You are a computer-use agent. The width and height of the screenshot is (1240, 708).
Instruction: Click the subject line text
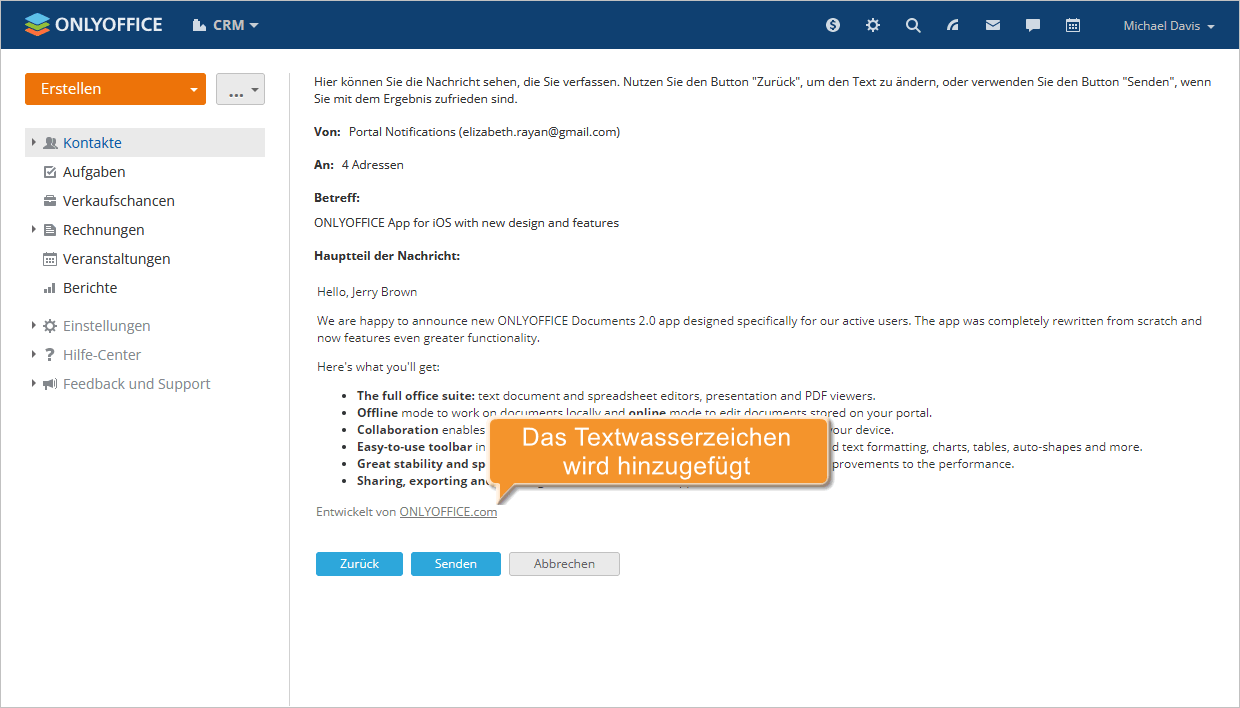(x=466, y=223)
